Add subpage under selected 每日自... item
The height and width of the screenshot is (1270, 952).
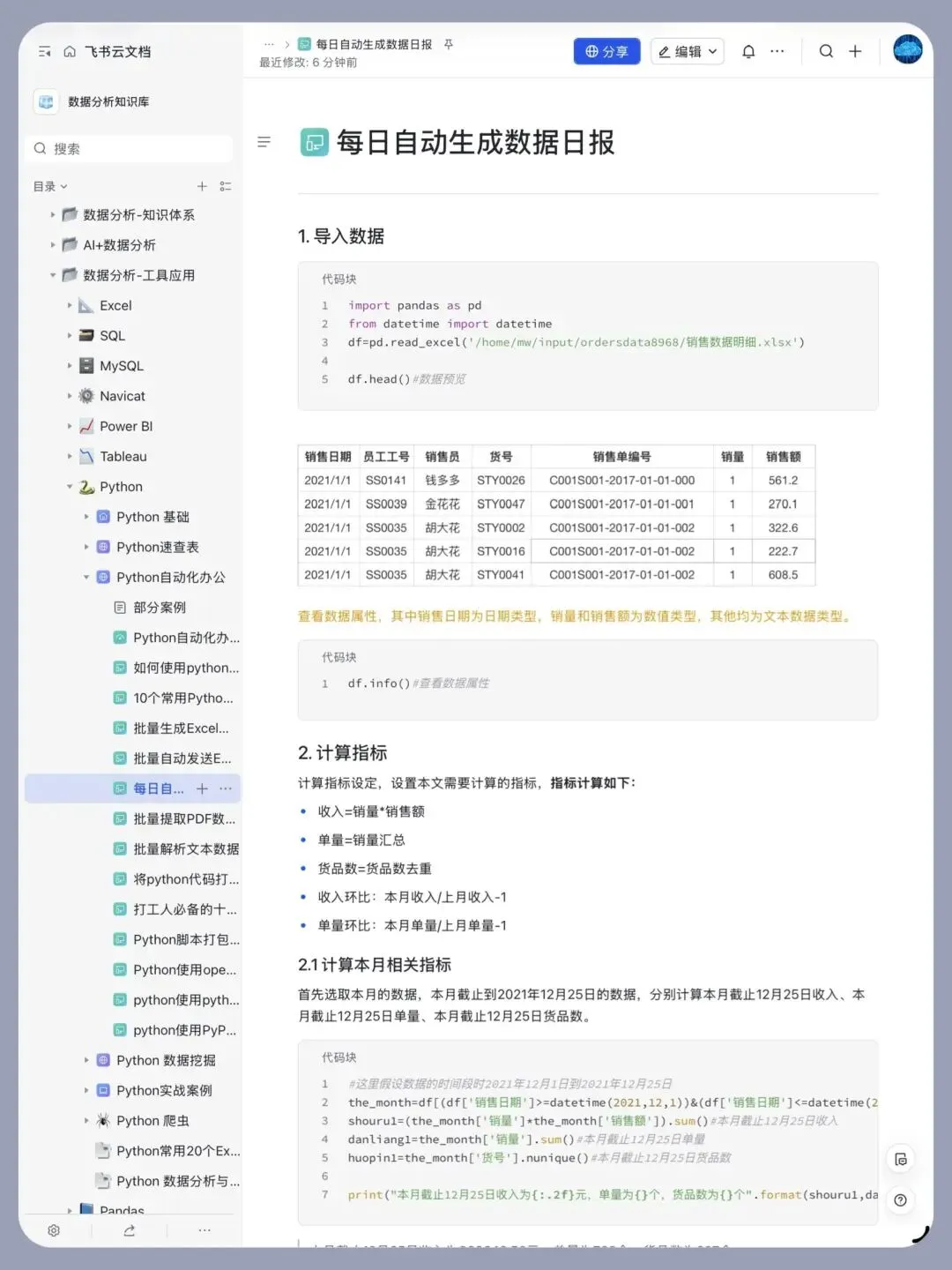point(202,788)
